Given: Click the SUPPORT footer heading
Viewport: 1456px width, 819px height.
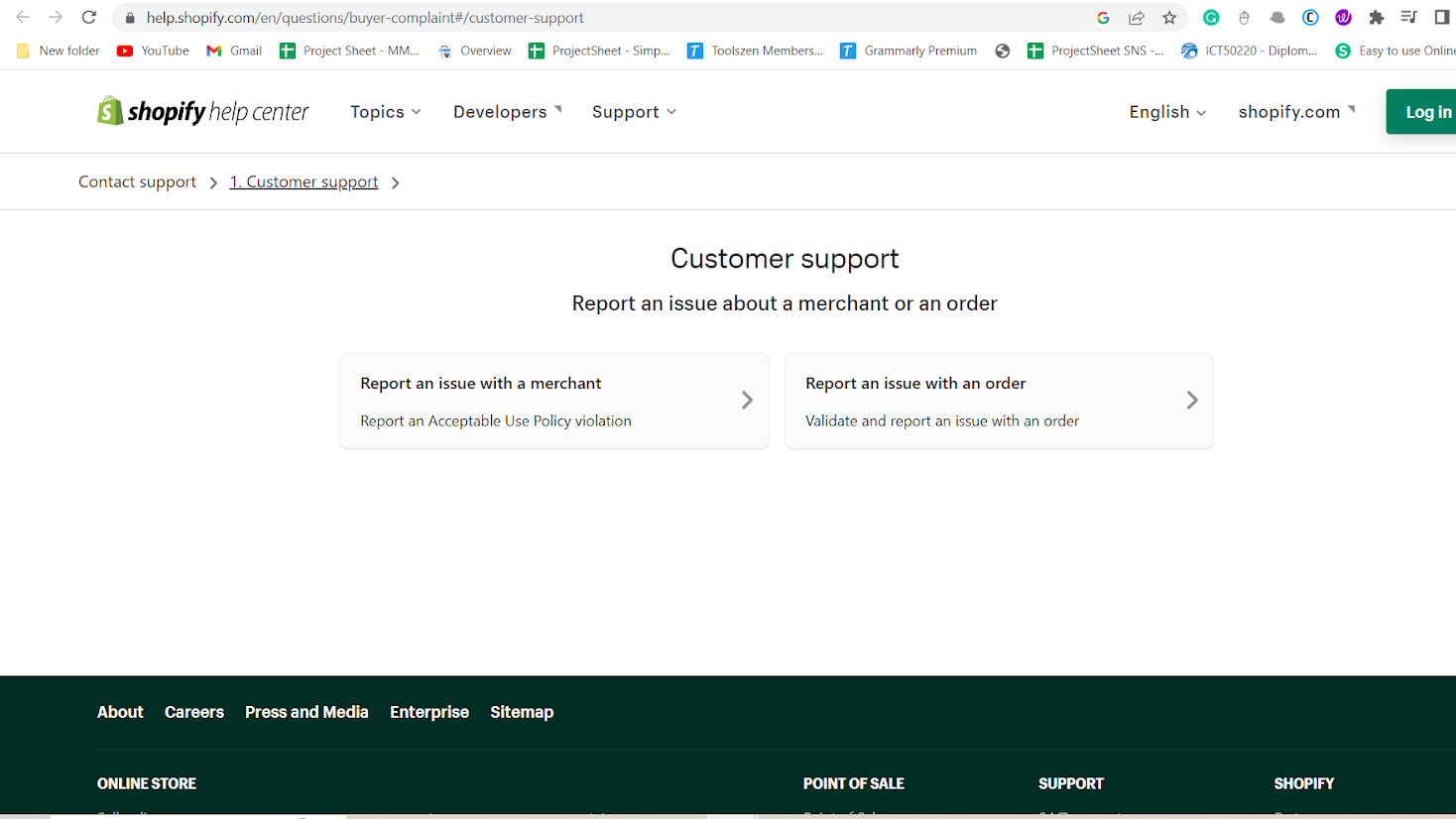Looking at the screenshot, I should pyautogui.click(x=1071, y=783).
